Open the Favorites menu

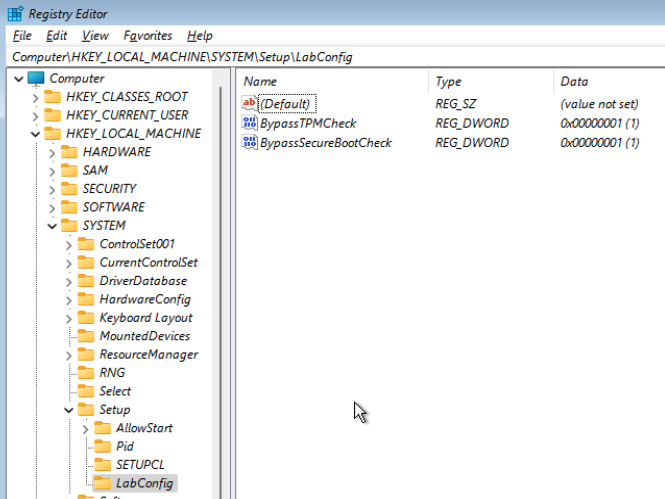tap(155, 36)
